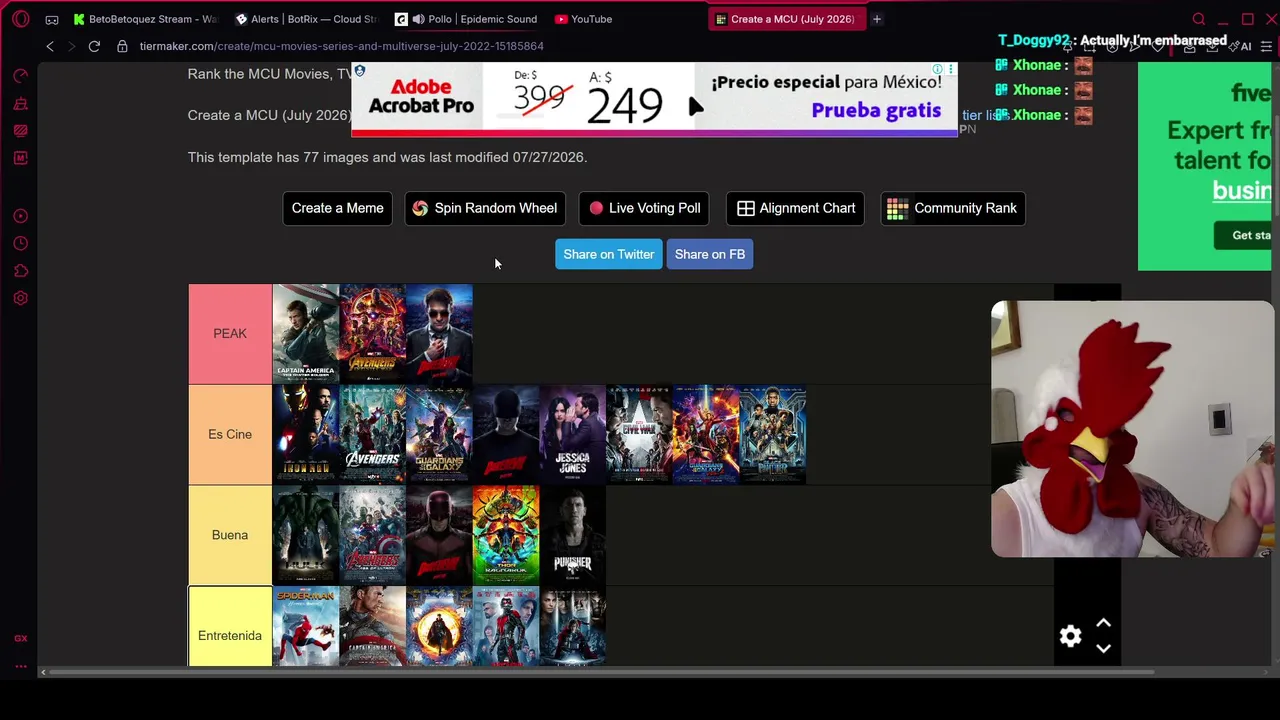Viewport: 1280px width, 720px height.
Task: Reload the tiermaker page
Action: click(94, 46)
